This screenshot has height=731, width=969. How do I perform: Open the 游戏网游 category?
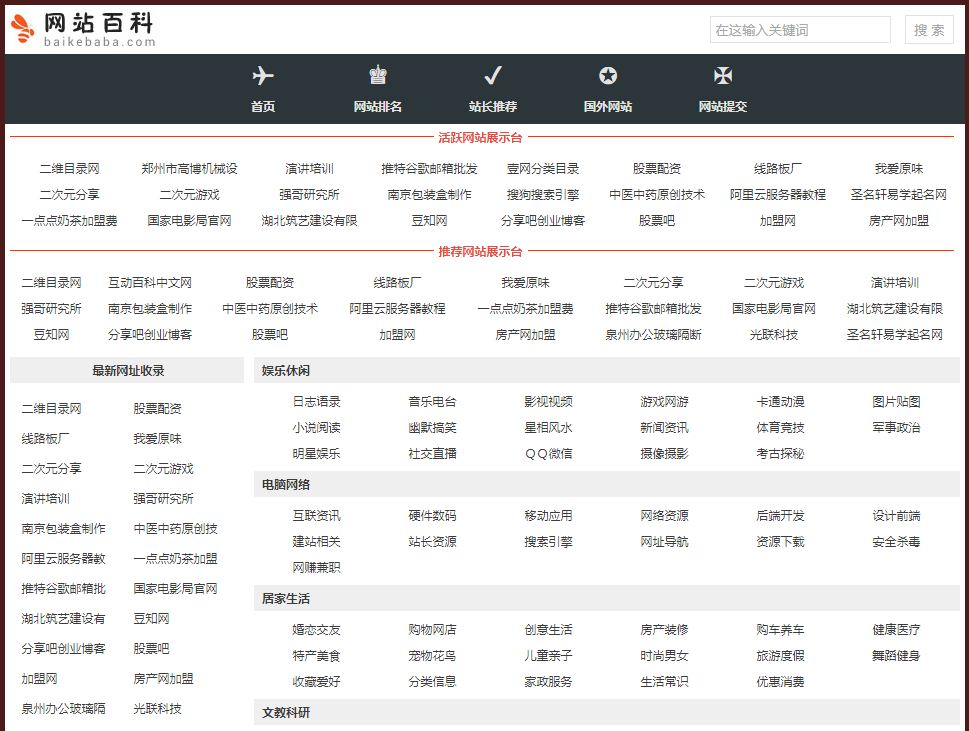664,402
